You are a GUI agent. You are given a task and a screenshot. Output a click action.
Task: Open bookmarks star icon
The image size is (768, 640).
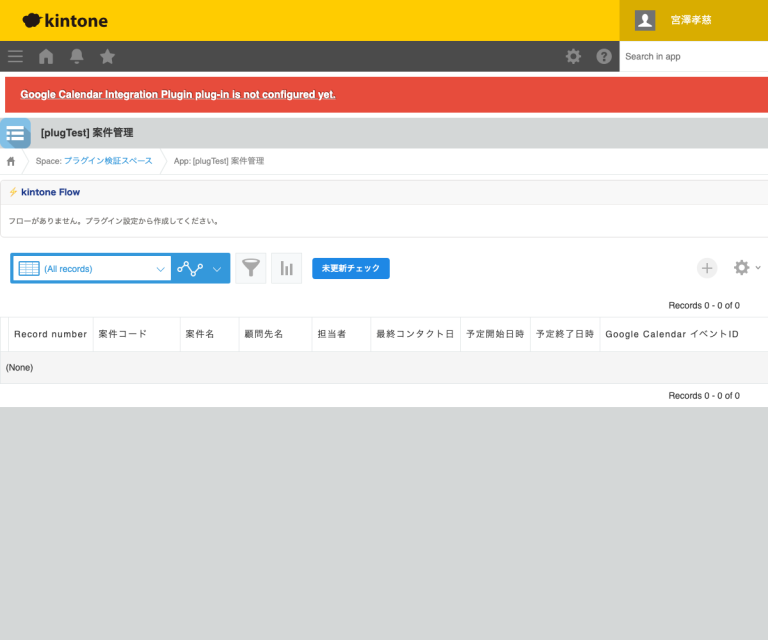[x=108, y=56]
